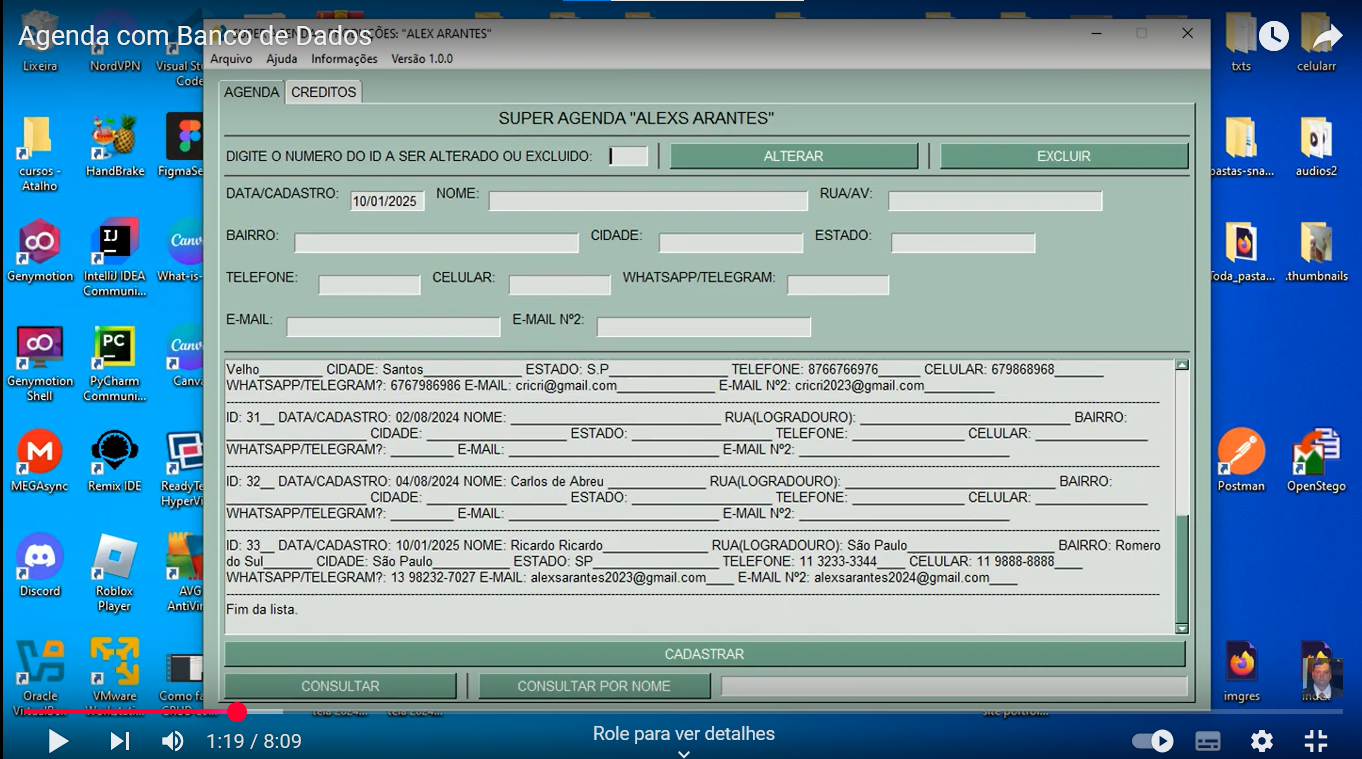Open the Arquivo menu

[x=231, y=59]
